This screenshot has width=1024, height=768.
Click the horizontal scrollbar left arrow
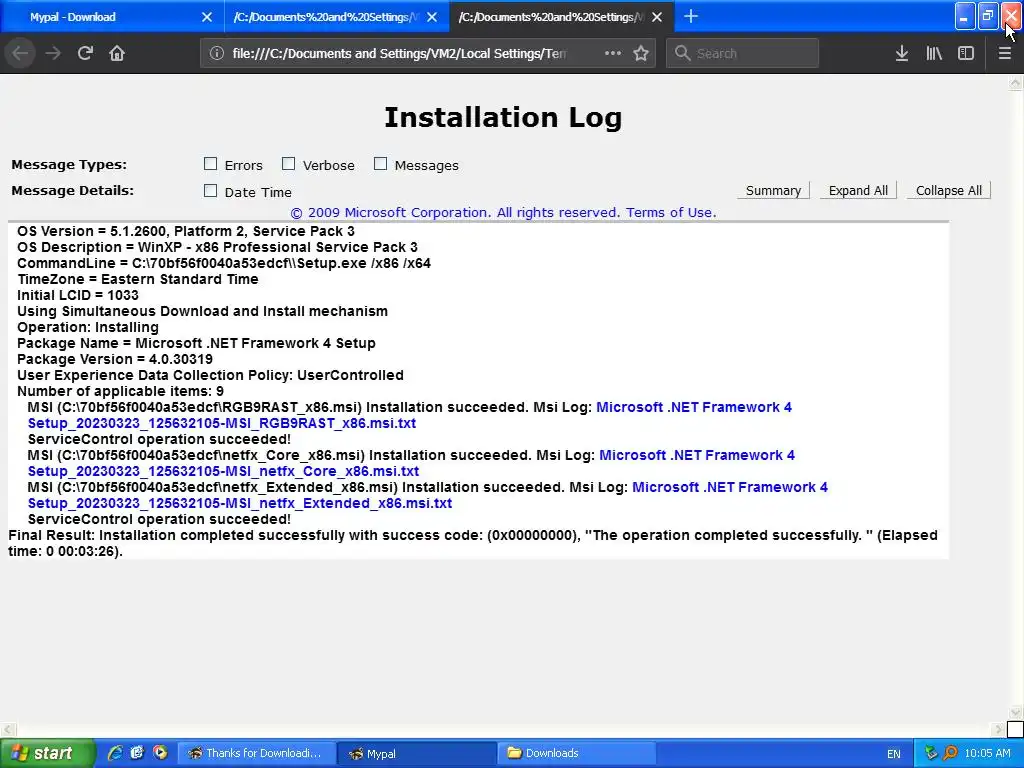[x=7, y=729]
